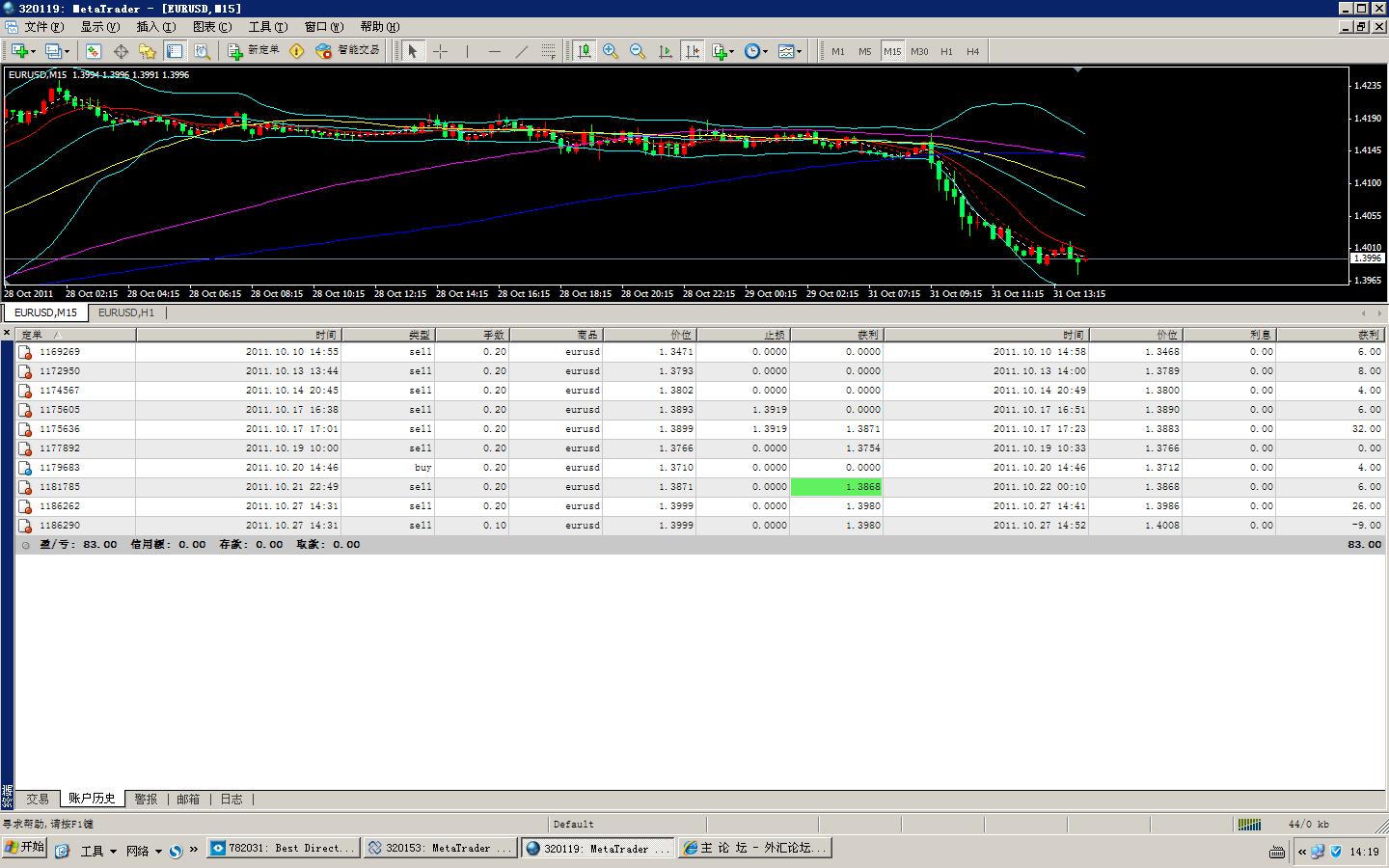Switch to the 320153 MetaTrader taskbar window
The image size is (1389, 868).
click(441, 848)
